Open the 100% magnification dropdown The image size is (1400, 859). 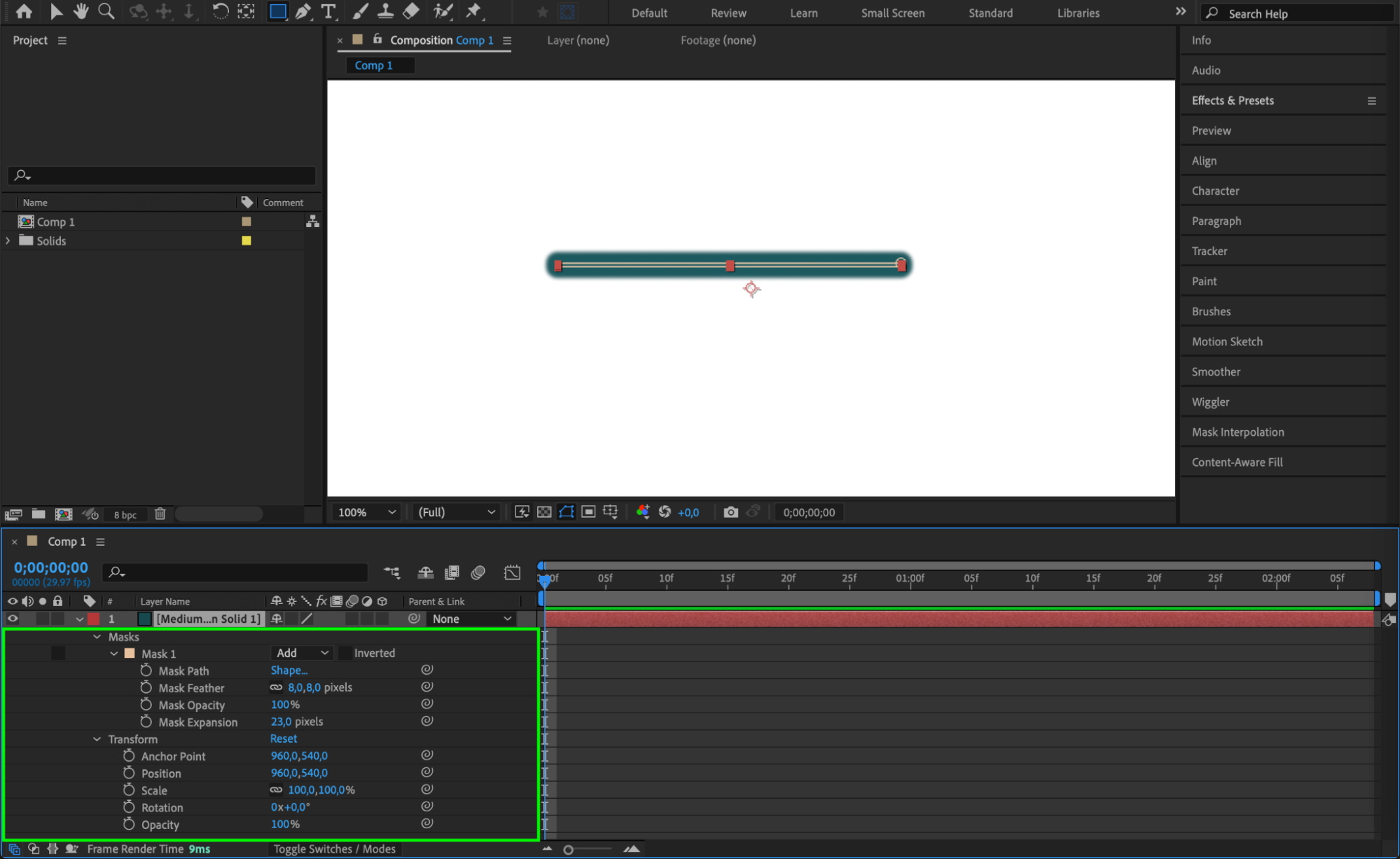coord(366,512)
